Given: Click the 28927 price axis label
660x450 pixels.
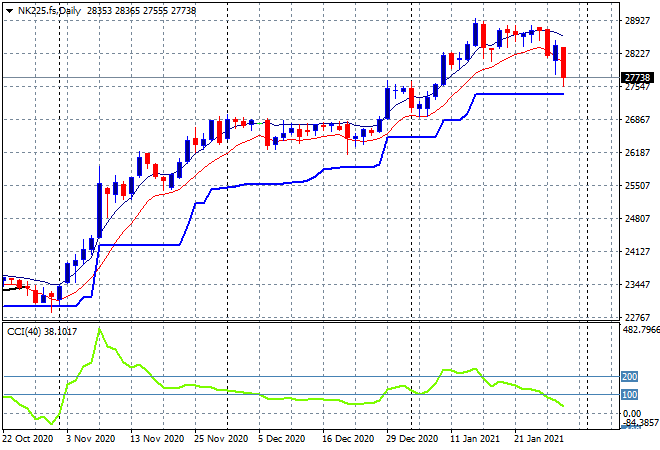Looking at the screenshot, I should 637,21.
